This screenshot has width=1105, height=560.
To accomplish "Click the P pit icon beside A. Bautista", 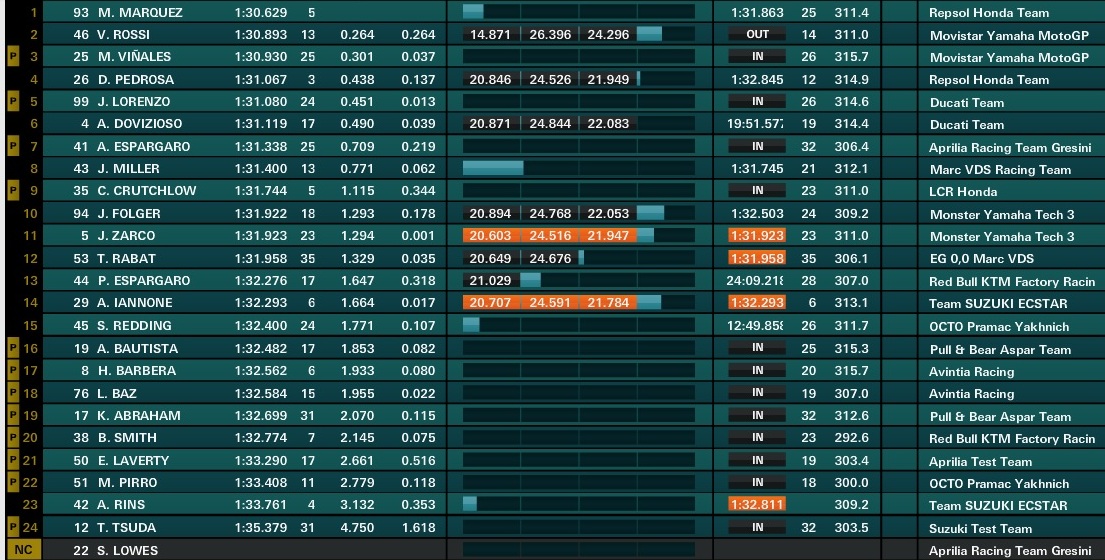I will (13, 348).
